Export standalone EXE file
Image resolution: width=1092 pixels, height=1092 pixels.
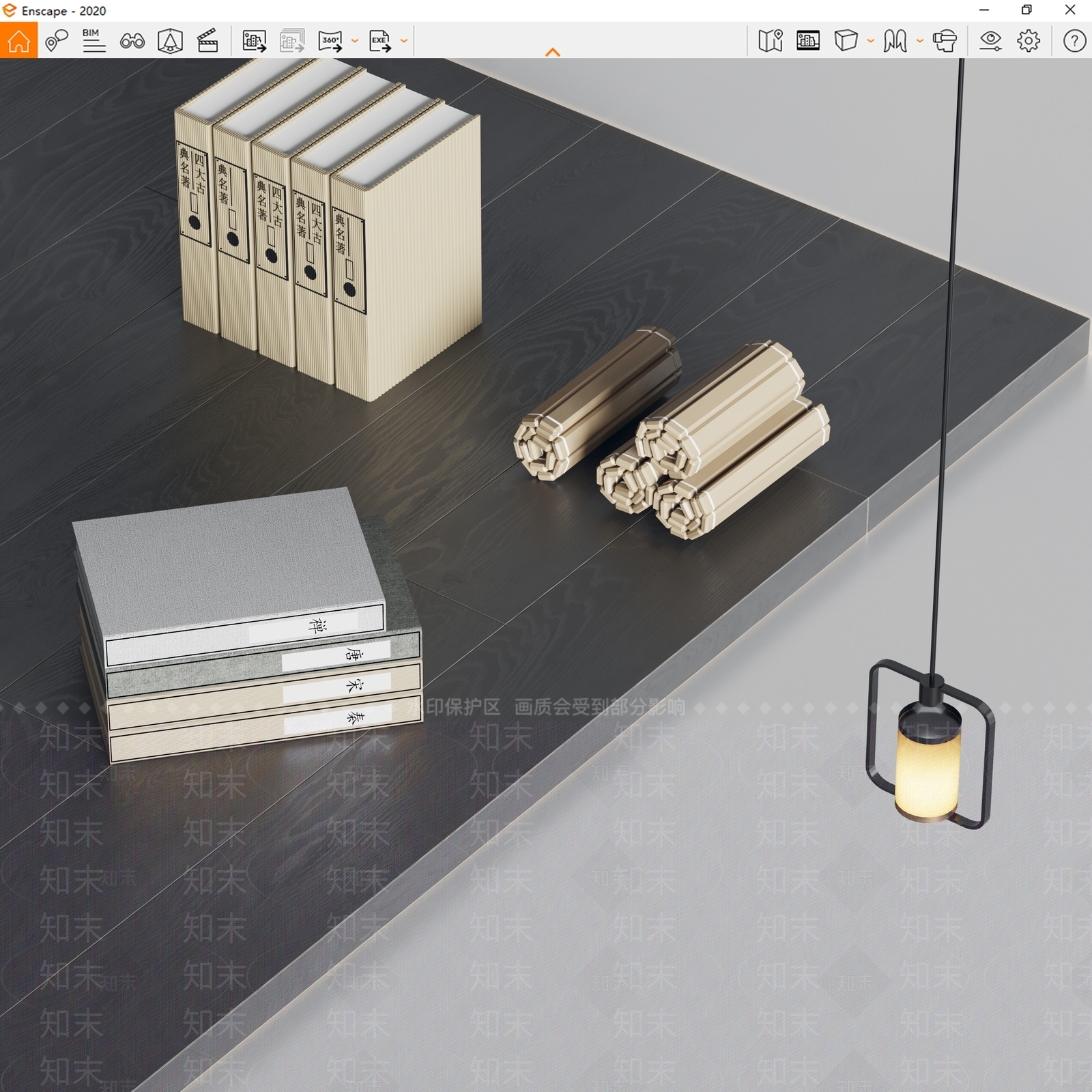[380, 41]
